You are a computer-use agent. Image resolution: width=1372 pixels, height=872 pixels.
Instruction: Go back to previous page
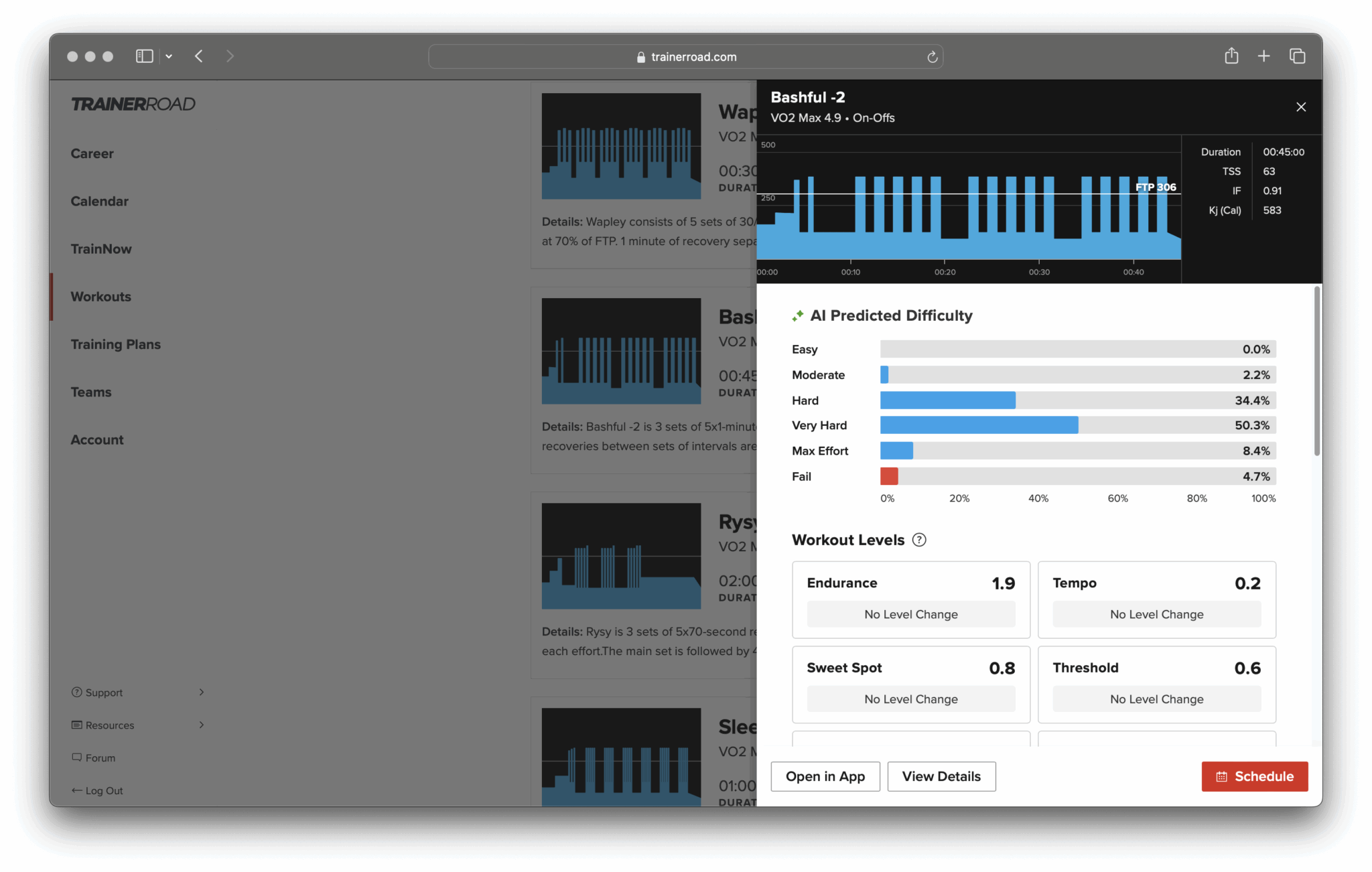click(199, 56)
